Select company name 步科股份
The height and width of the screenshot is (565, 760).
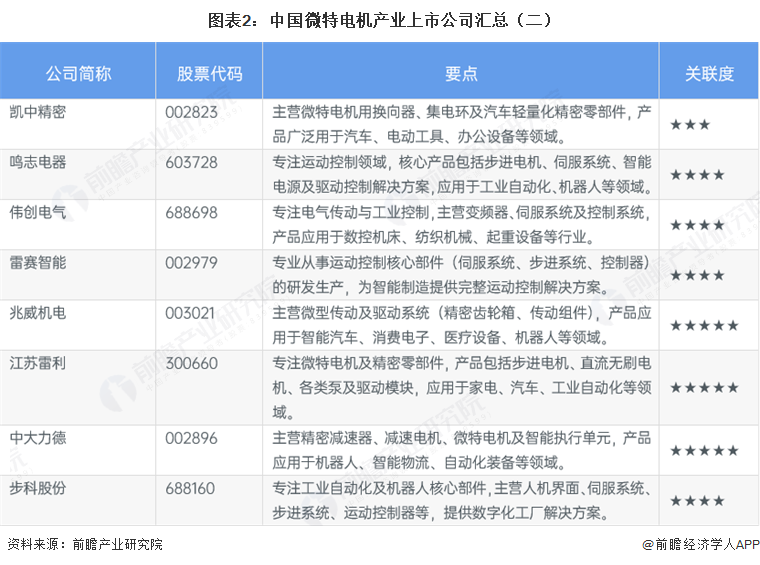(38, 488)
